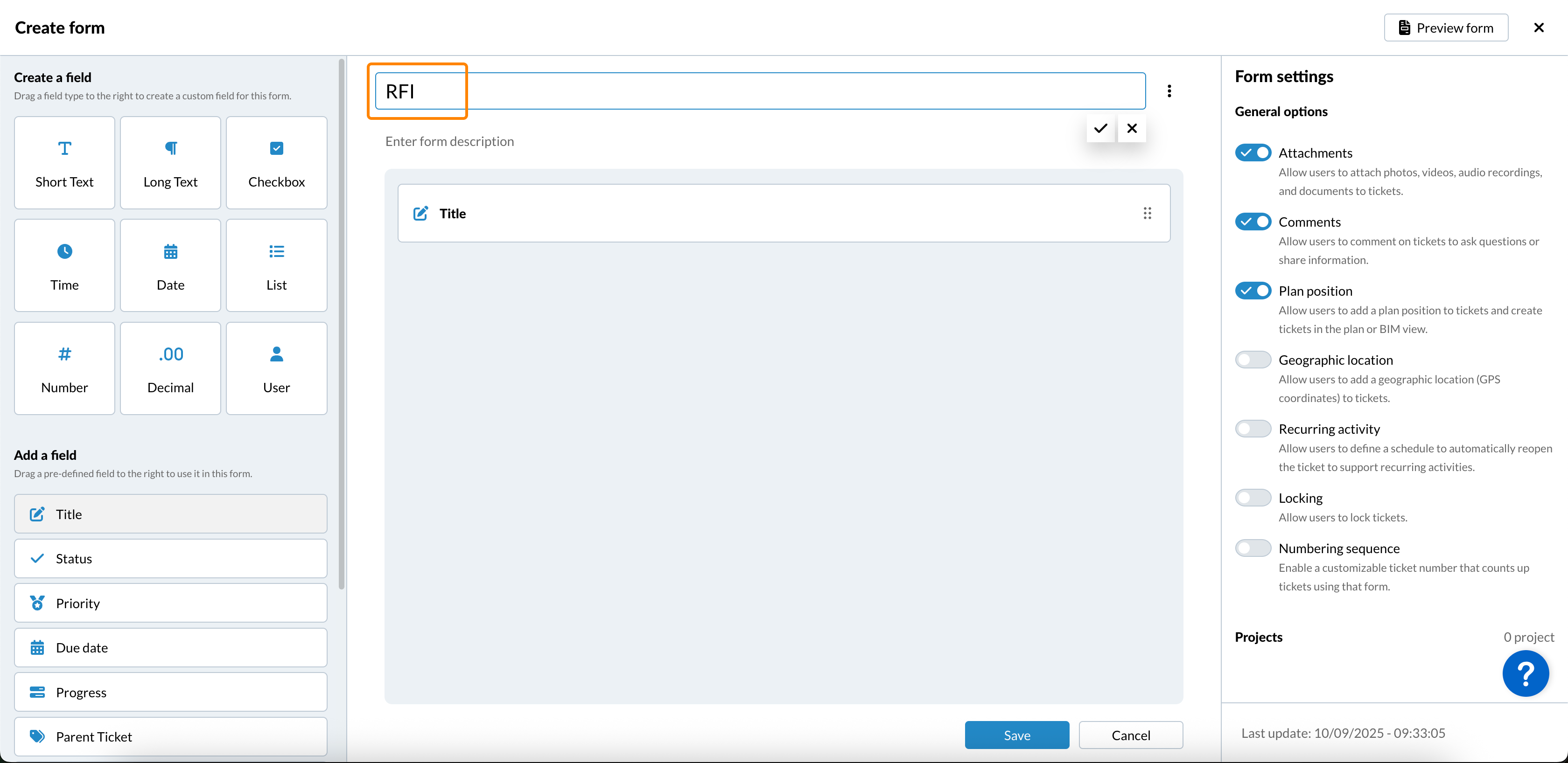Select the predefined Priority field
Image resolution: width=1568 pixels, height=763 pixels.
170,603
